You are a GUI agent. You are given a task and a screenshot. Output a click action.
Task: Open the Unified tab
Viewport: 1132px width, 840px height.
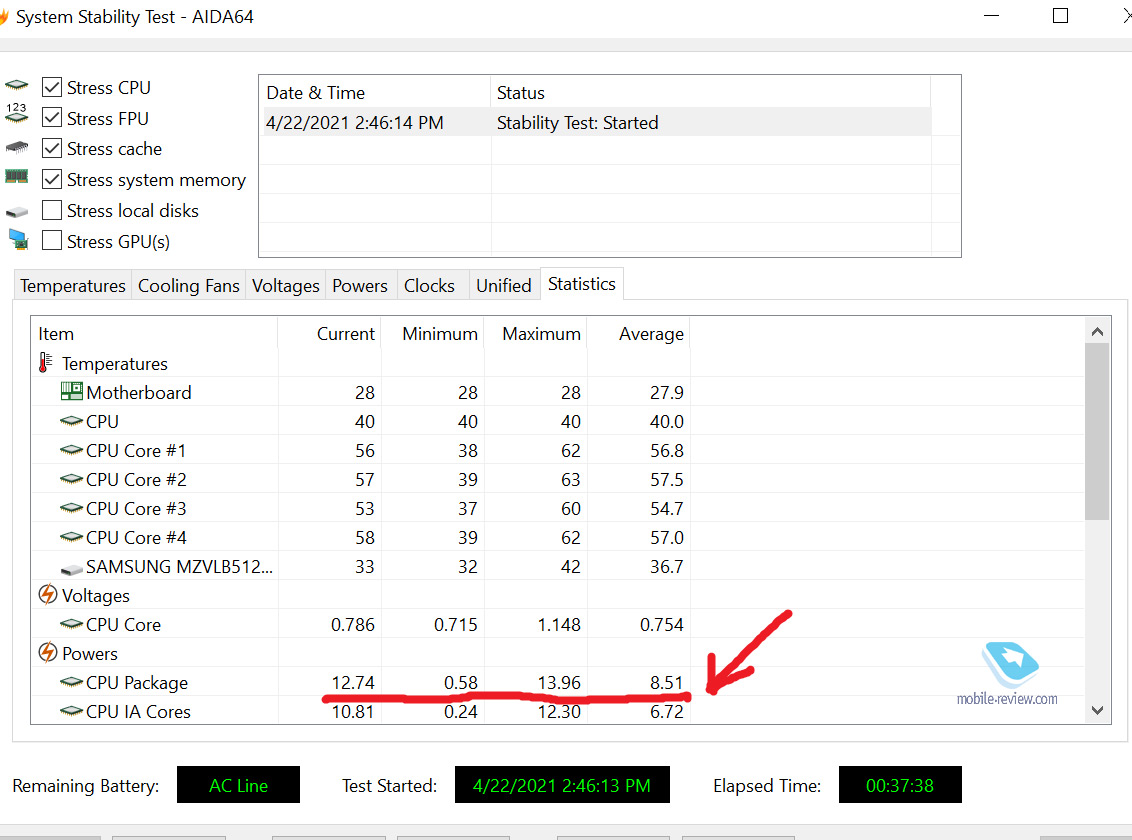pos(504,286)
